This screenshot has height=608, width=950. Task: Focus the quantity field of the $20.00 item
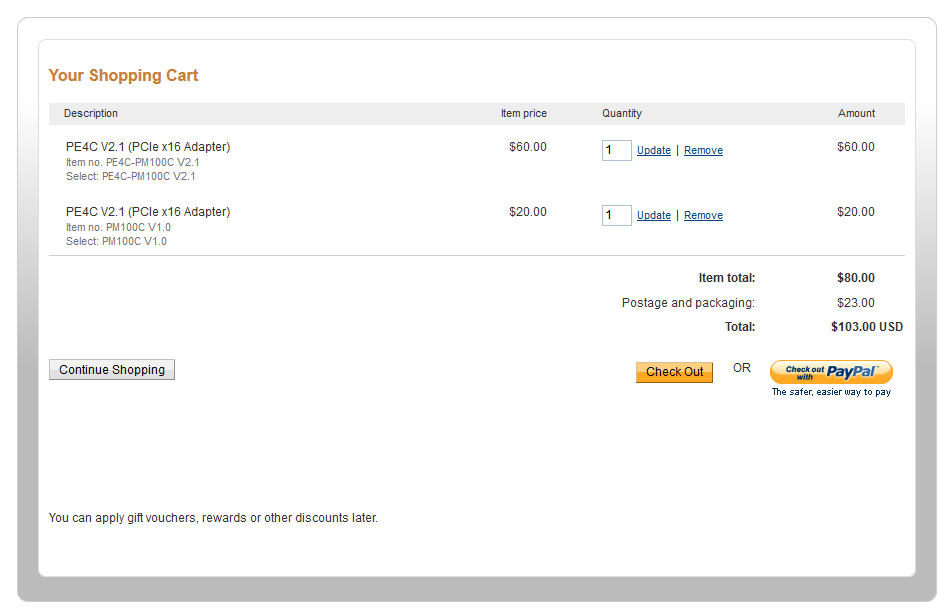click(x=617, y=215)
